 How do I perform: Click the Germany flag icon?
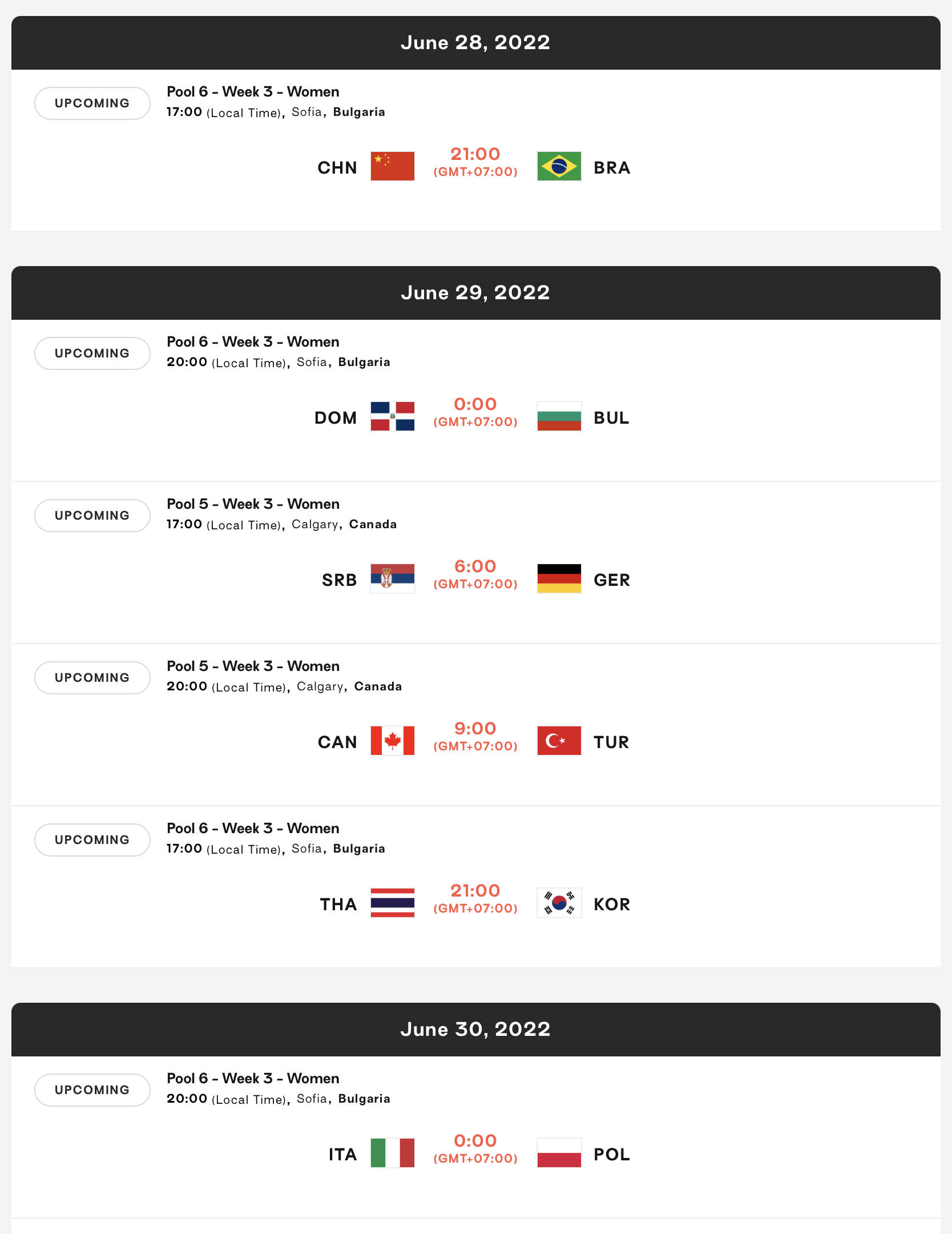pyautogui.click(x=559, y=578)
